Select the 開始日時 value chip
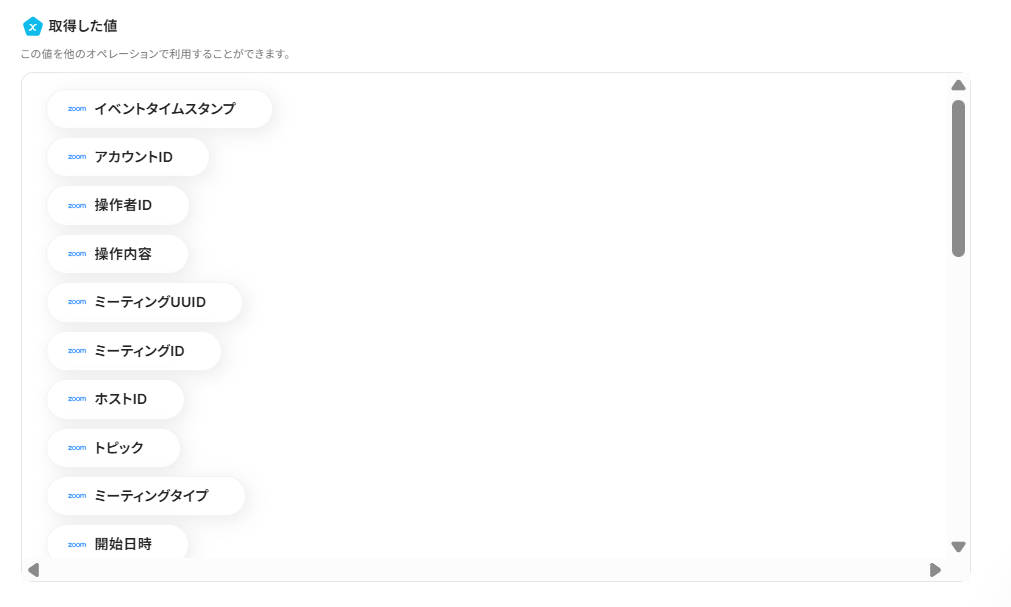This screenshot has height=607, width=1011. coord(118,543)
